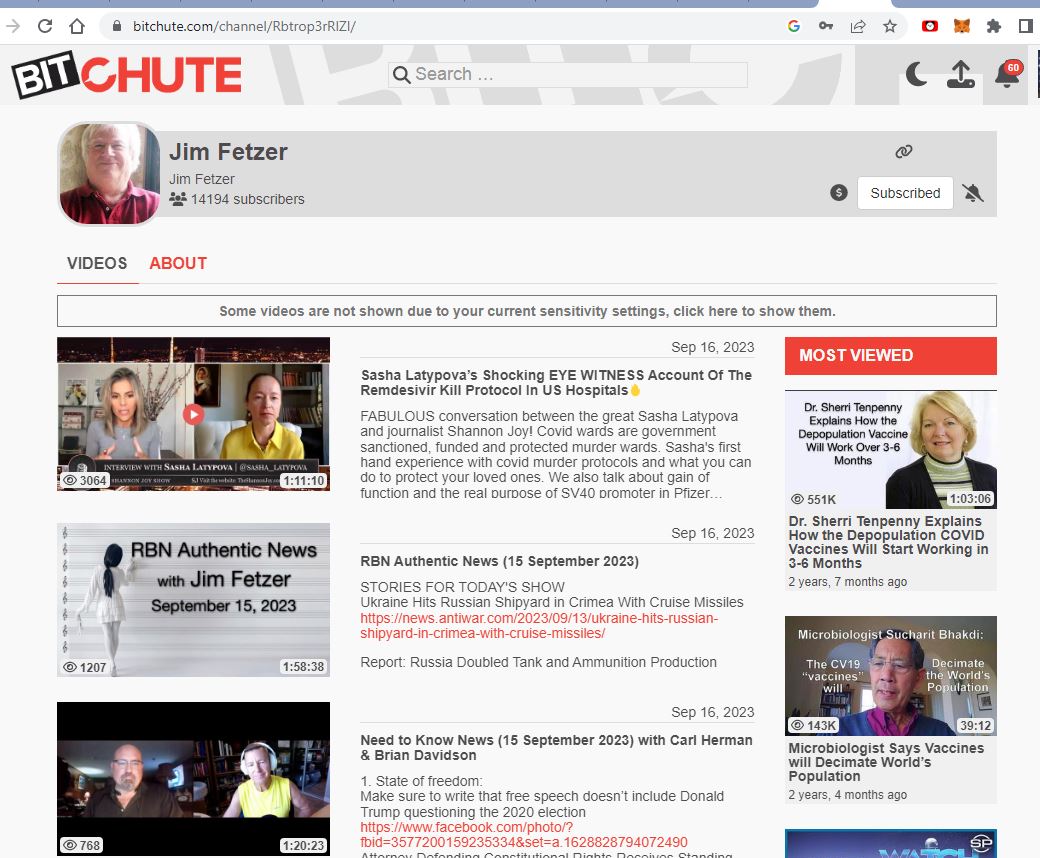Screen dimensions: 1040x858
Task: Click the search magnifier icon
Action: [x=401, y=74]
